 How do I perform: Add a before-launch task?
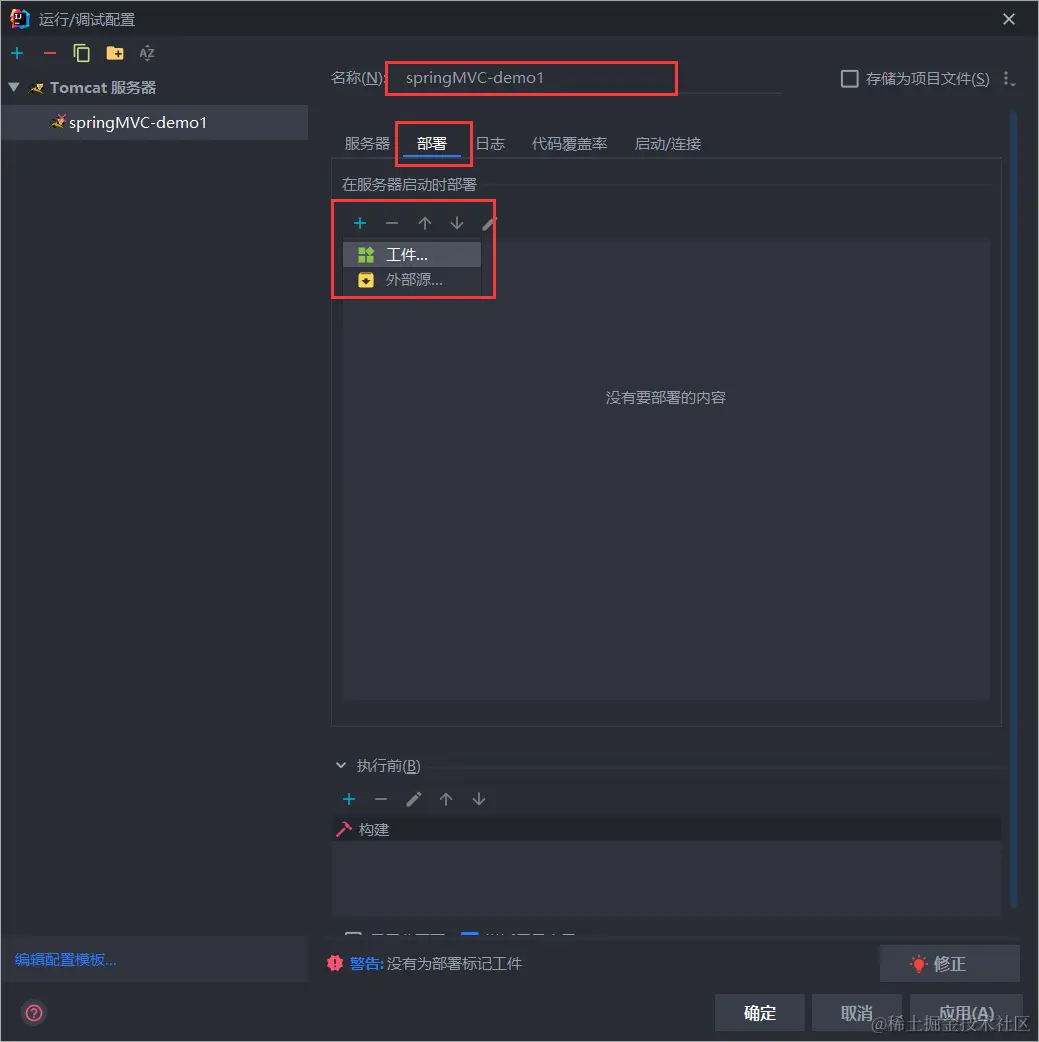click(349, 799)
